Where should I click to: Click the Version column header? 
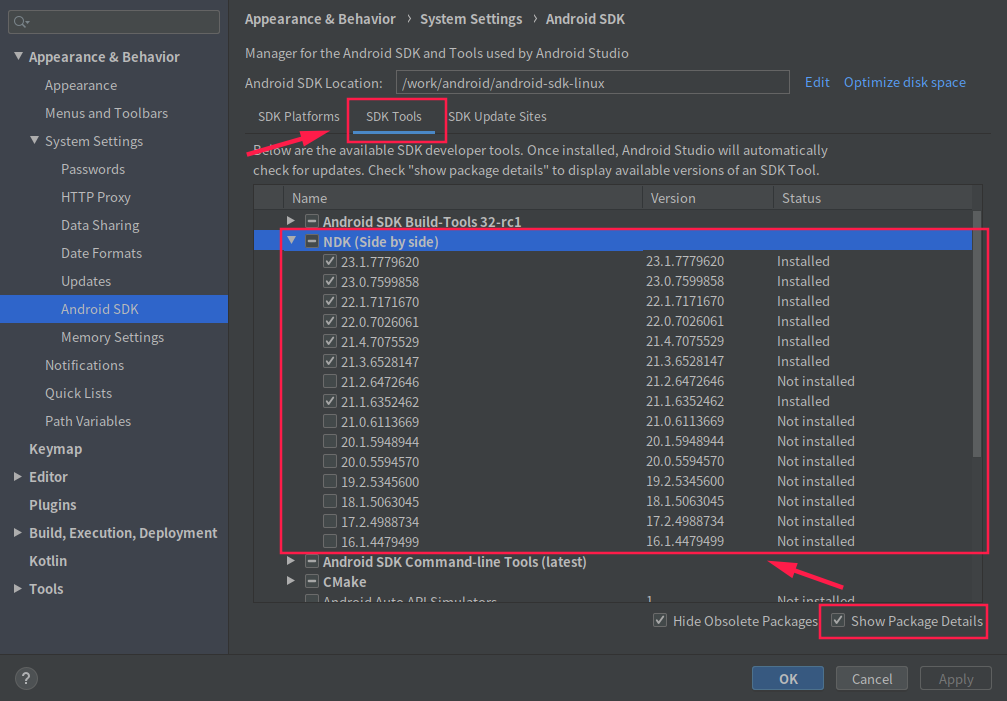[708, 198]
